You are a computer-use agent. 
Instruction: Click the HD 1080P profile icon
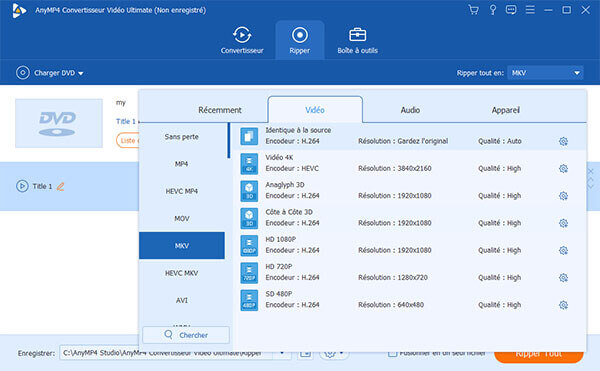(x=249, y=245)
